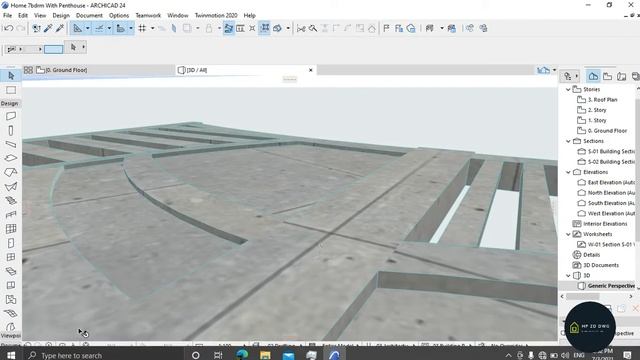Open Microsoft Edge from the taskbar
640x360 pixels.
[242, 355]
